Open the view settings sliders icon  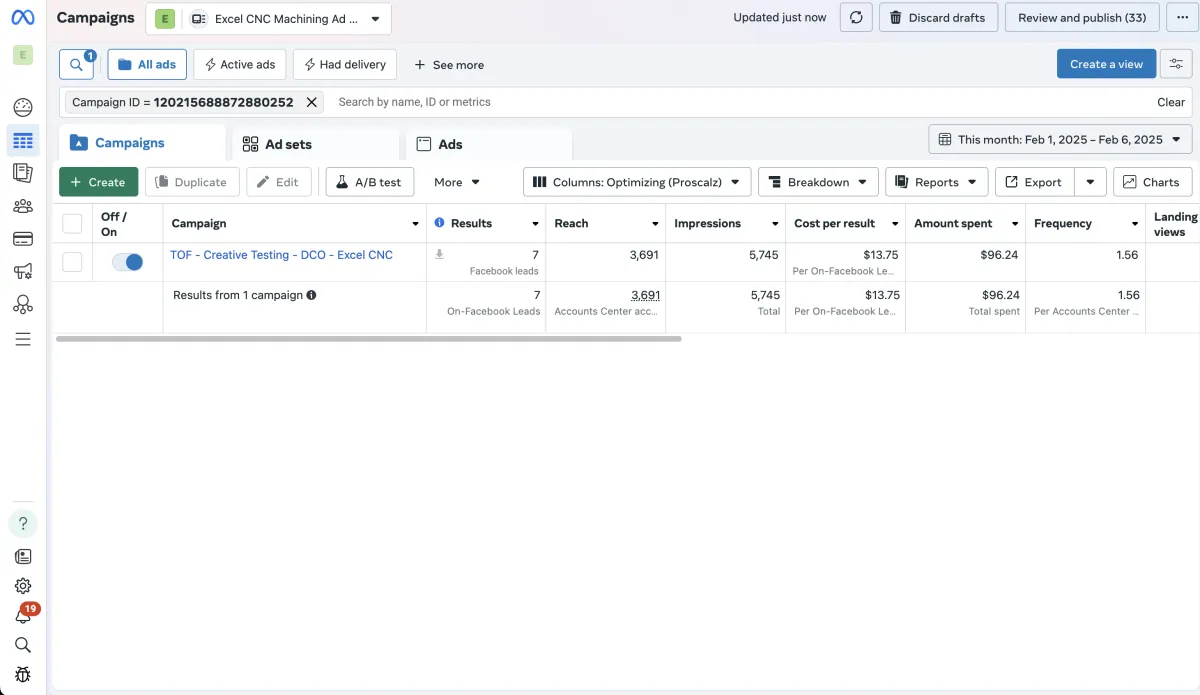point(1176,64)
